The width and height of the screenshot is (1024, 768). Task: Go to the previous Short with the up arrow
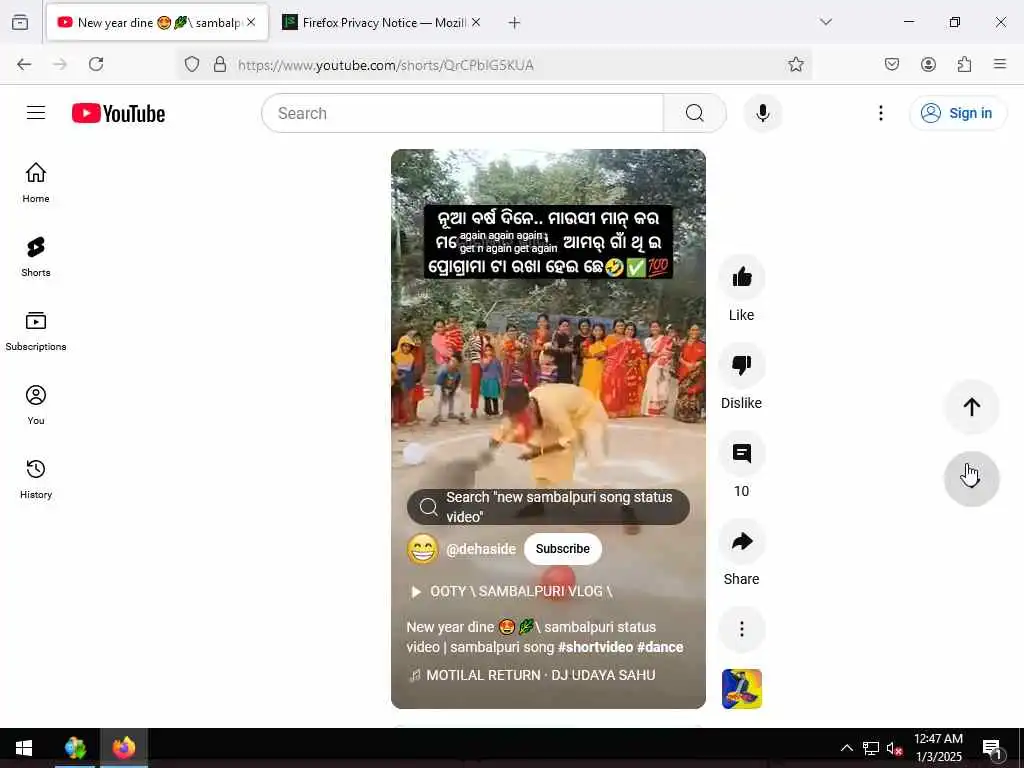click(x=971, y=407)
